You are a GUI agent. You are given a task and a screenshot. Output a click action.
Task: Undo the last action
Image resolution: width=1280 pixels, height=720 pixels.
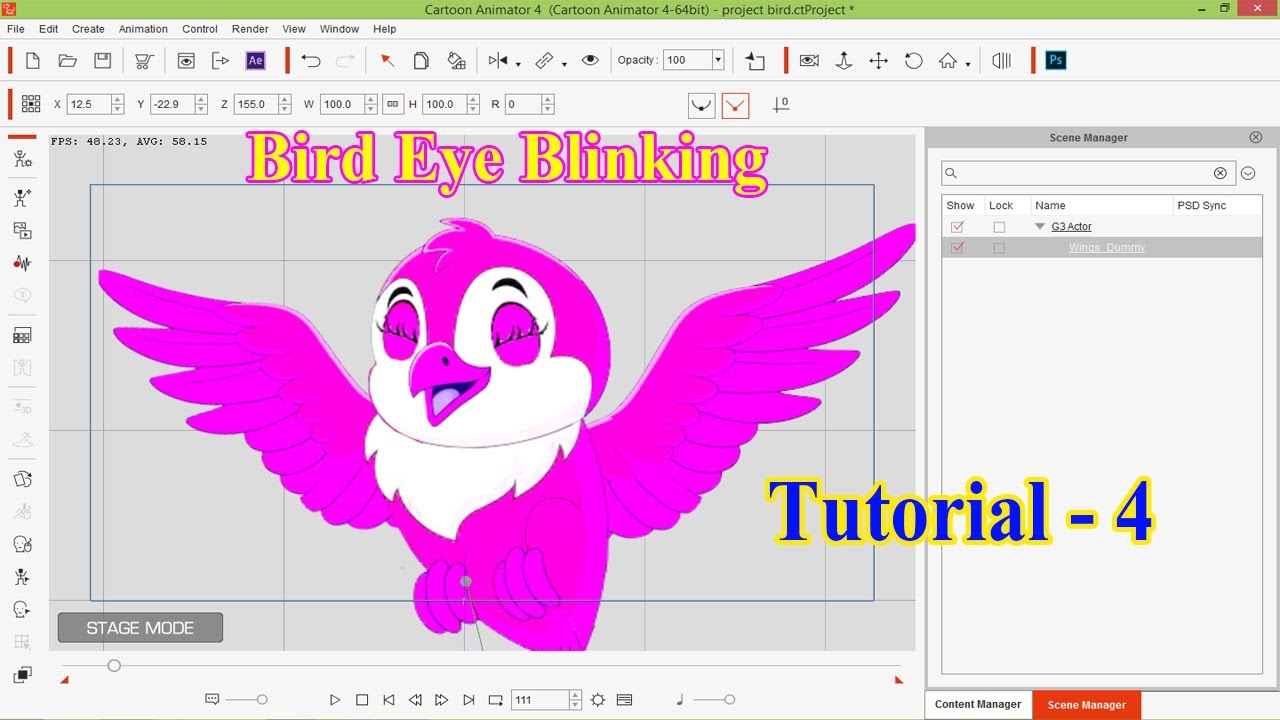click(x=311, y=61)
